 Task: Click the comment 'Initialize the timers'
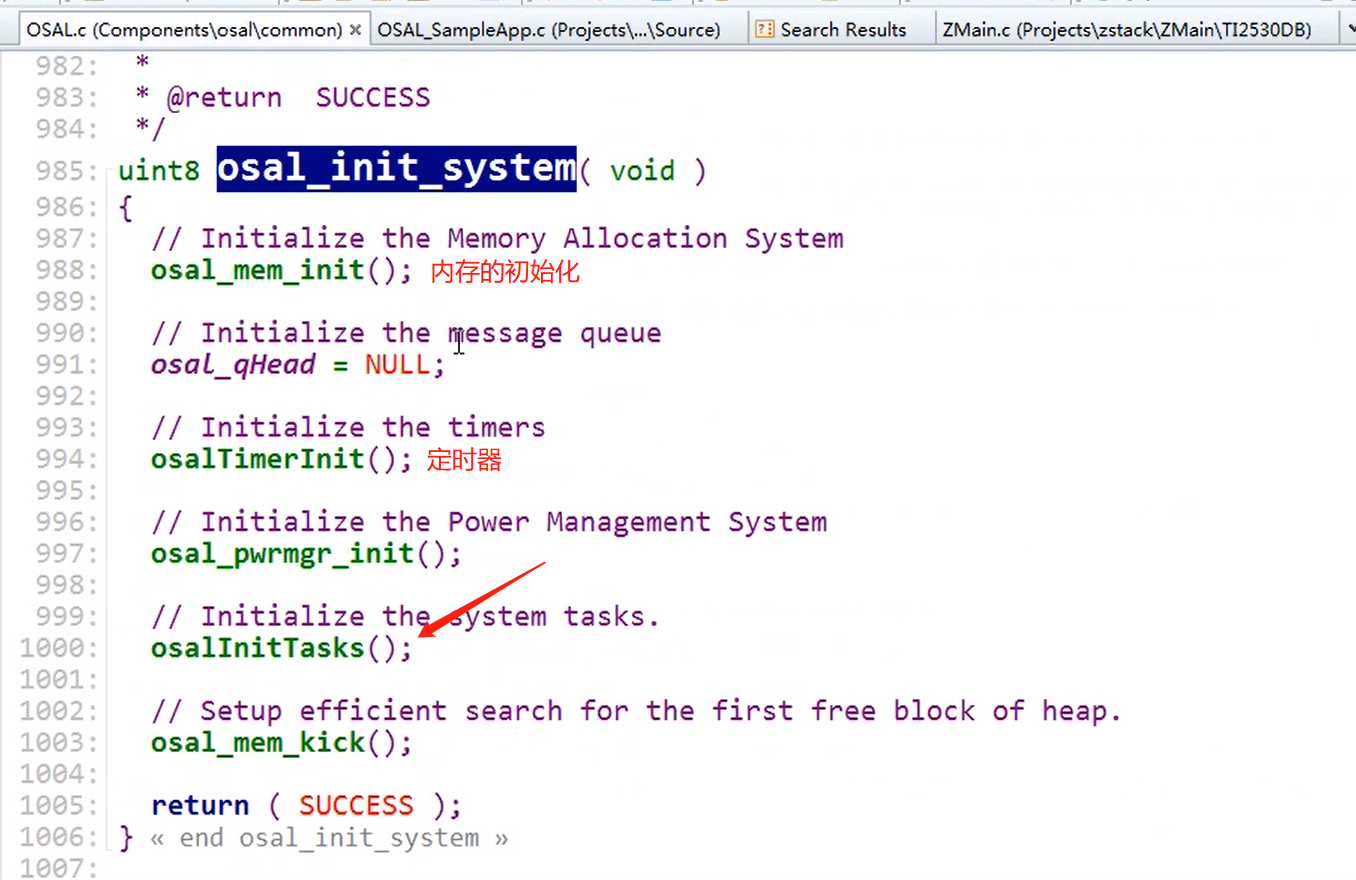tap(348, 428)
